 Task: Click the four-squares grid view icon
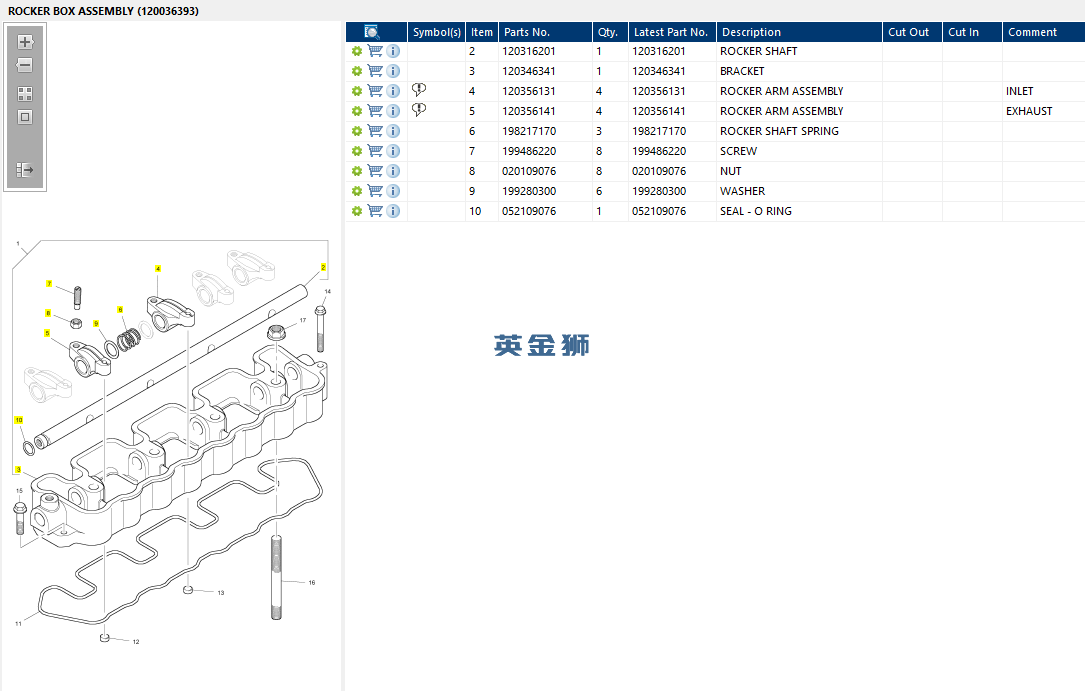click(25, 94)
